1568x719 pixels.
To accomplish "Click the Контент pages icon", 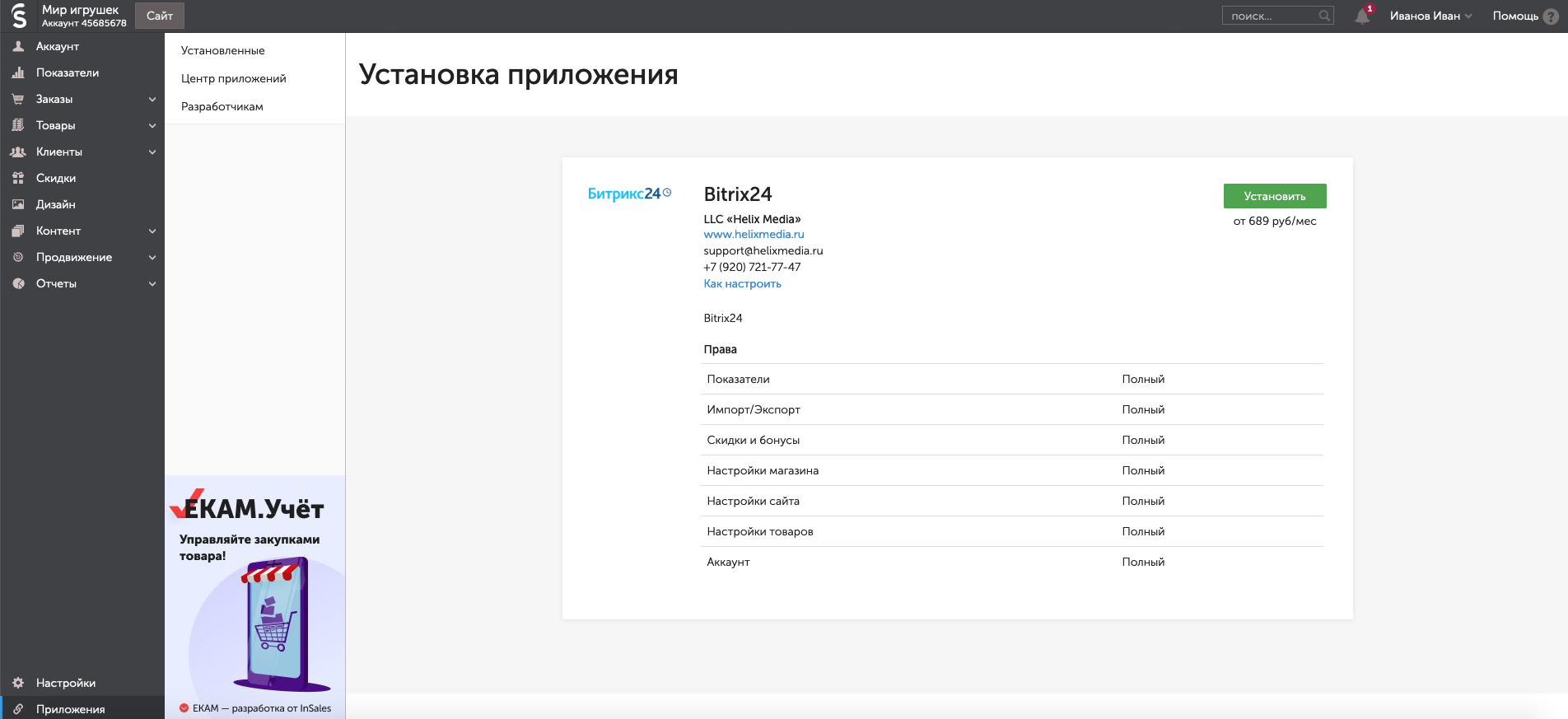I will tap(18, 231).
